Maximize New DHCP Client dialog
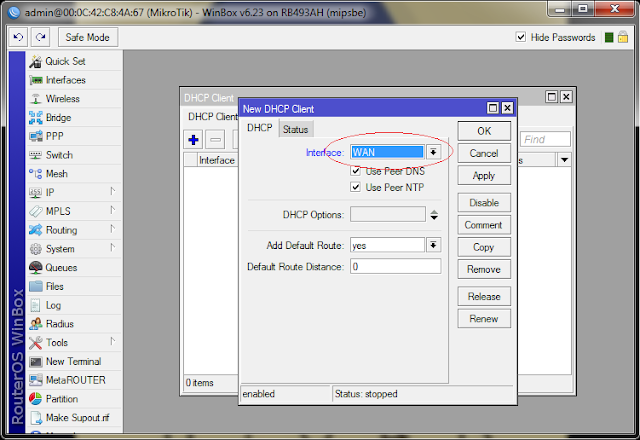 [x=493, y=108]
